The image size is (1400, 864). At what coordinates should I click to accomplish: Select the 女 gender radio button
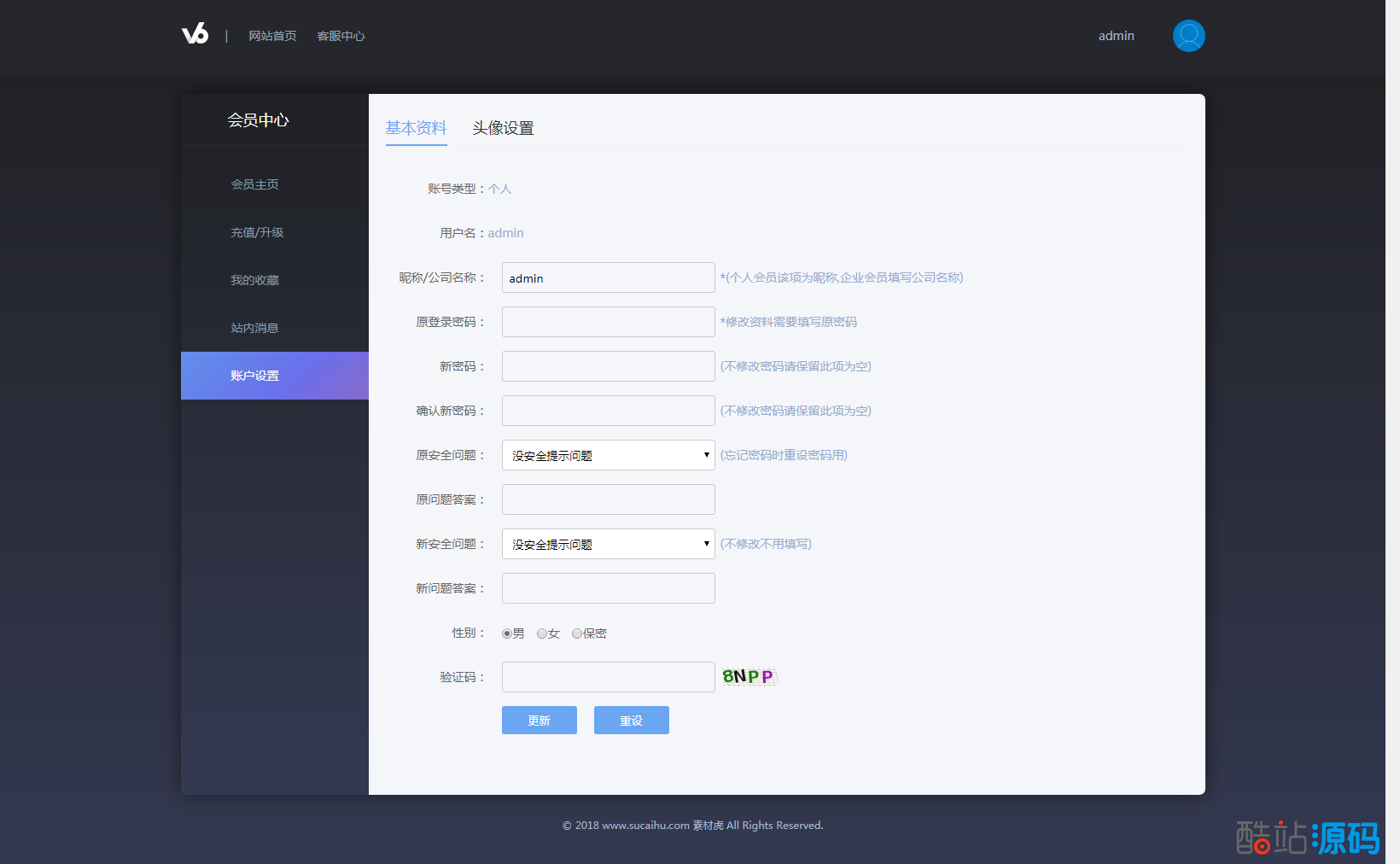point(542,633)
